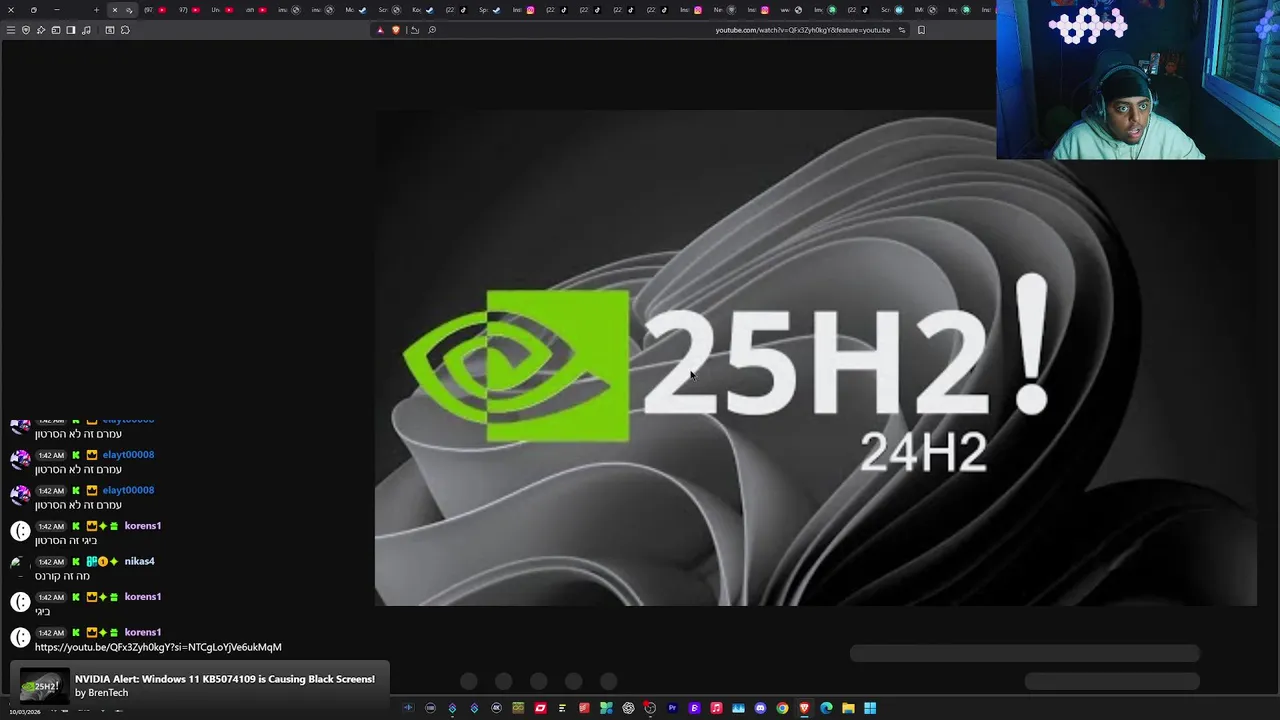1280x720 pixels.
Task: Open the Windows Start button
Action: 870,708
